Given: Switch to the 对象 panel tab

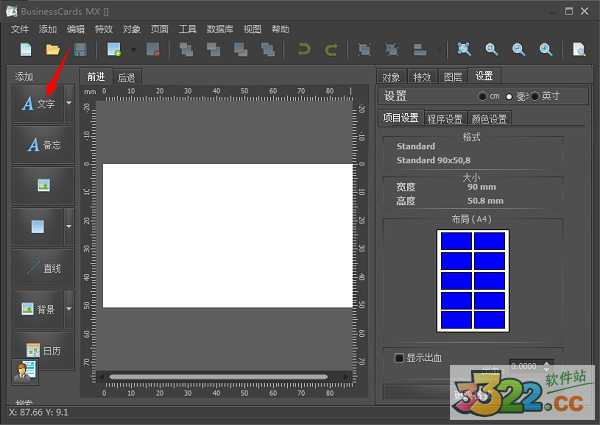Looking at the screenshot, I should click(x=391, y=77).
